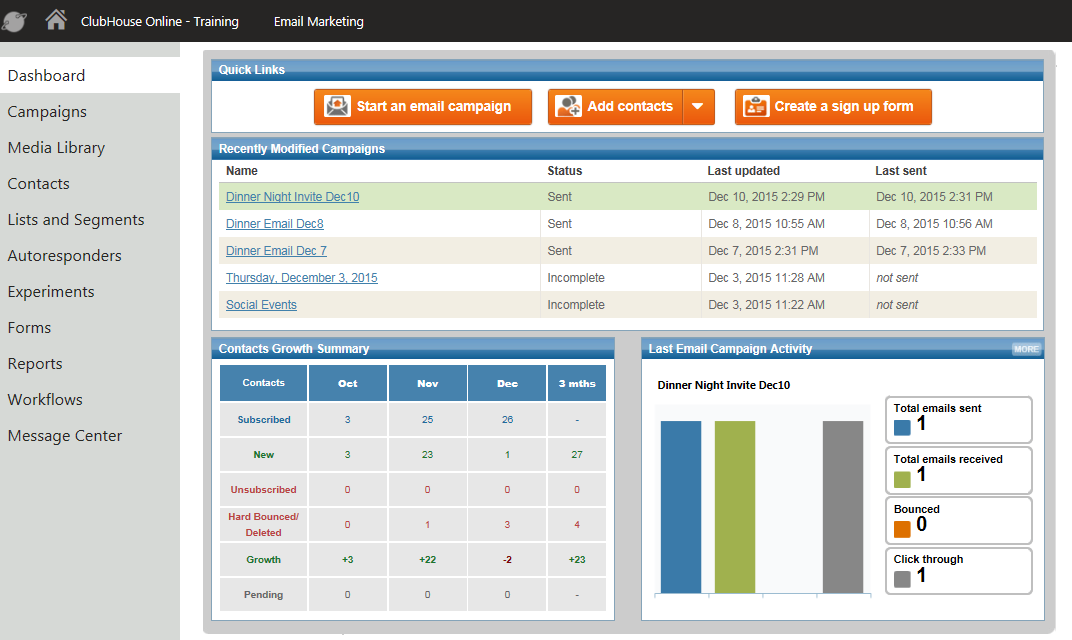Click the green emails received chart bar

click(735, 507)
